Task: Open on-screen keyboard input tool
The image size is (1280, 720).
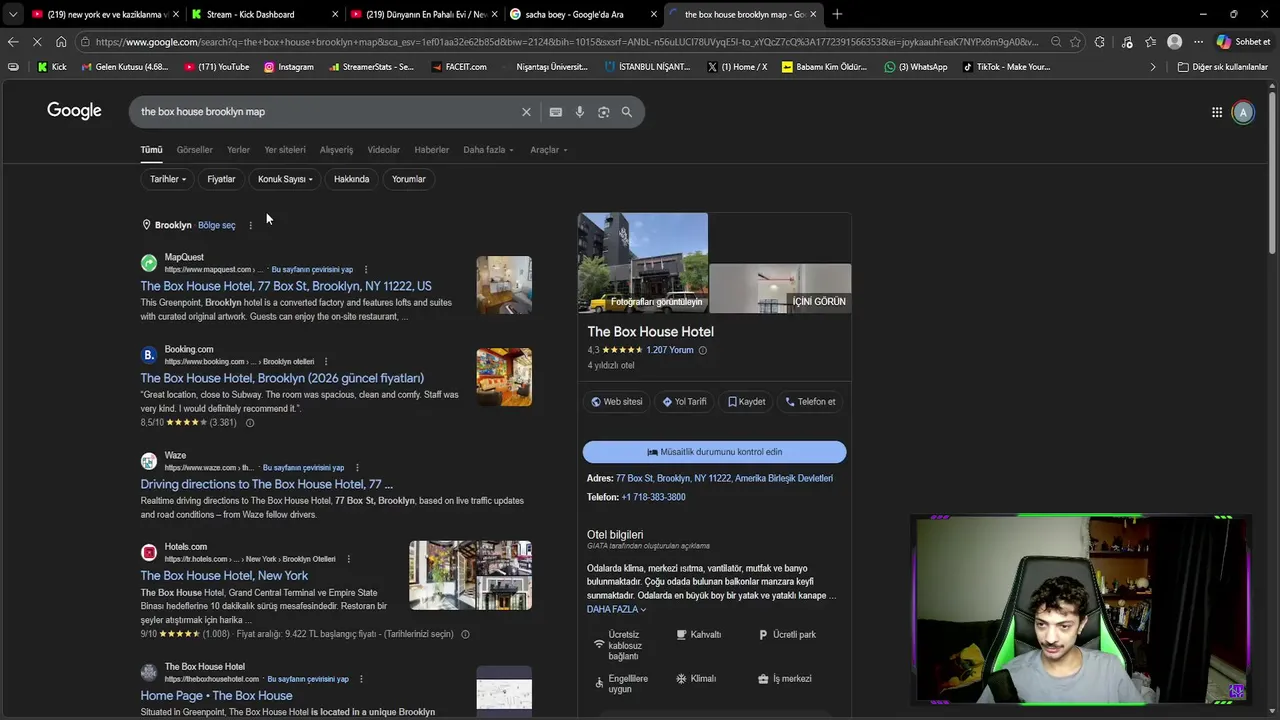Action: (556, 112)
